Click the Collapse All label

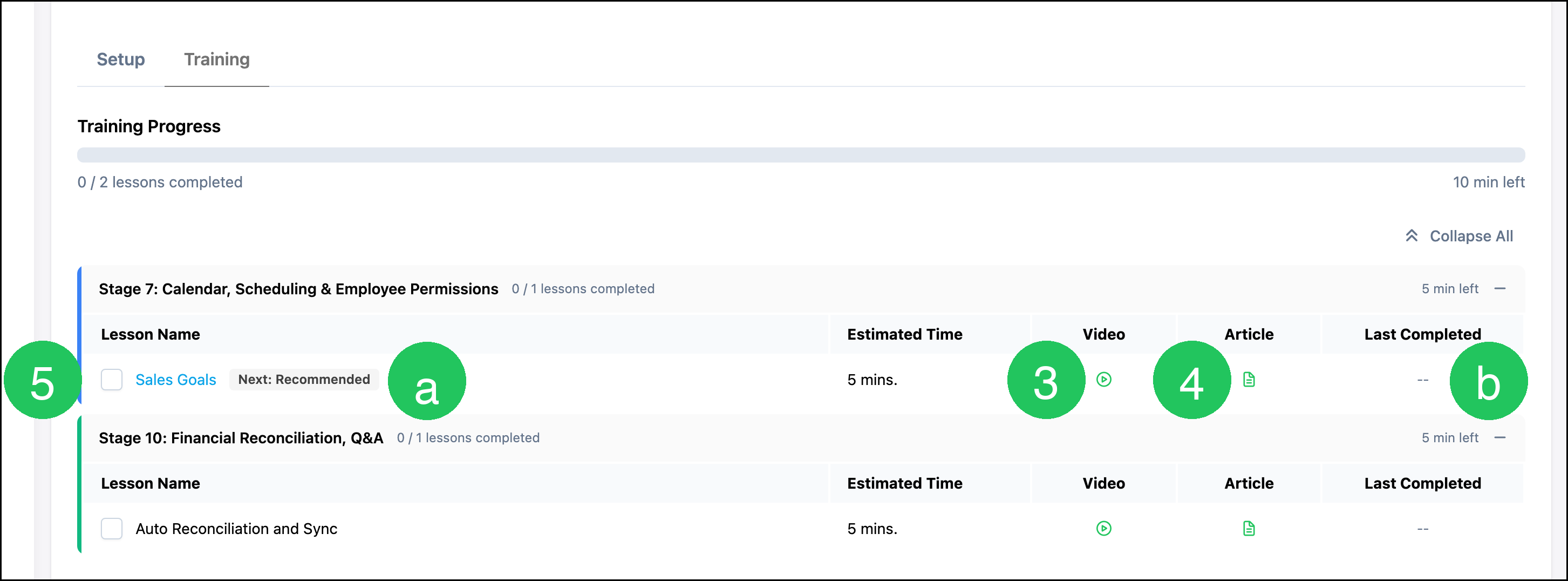[1471, 235]
